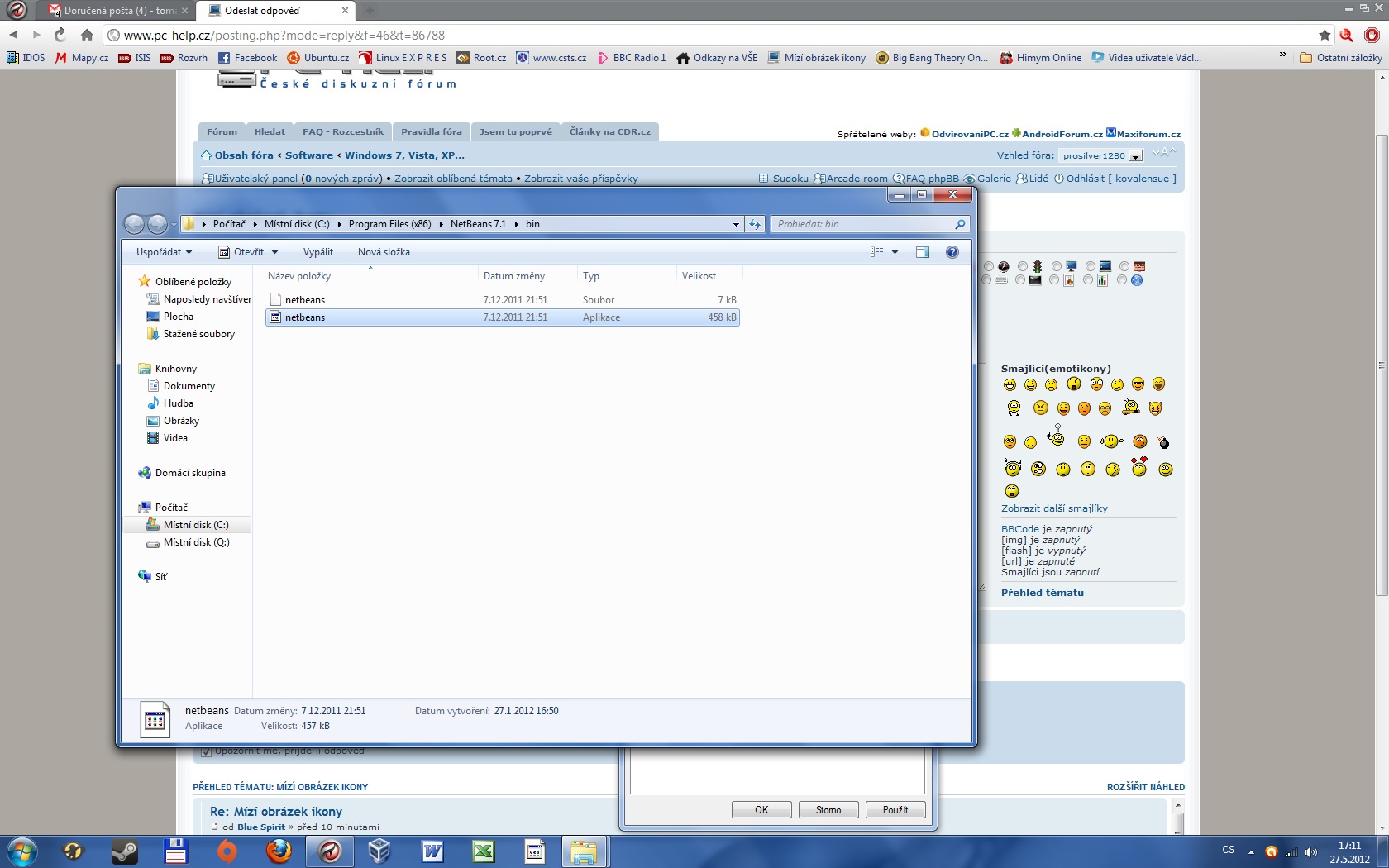Select the desktop monitor topic icon radio

[1057, 266]
